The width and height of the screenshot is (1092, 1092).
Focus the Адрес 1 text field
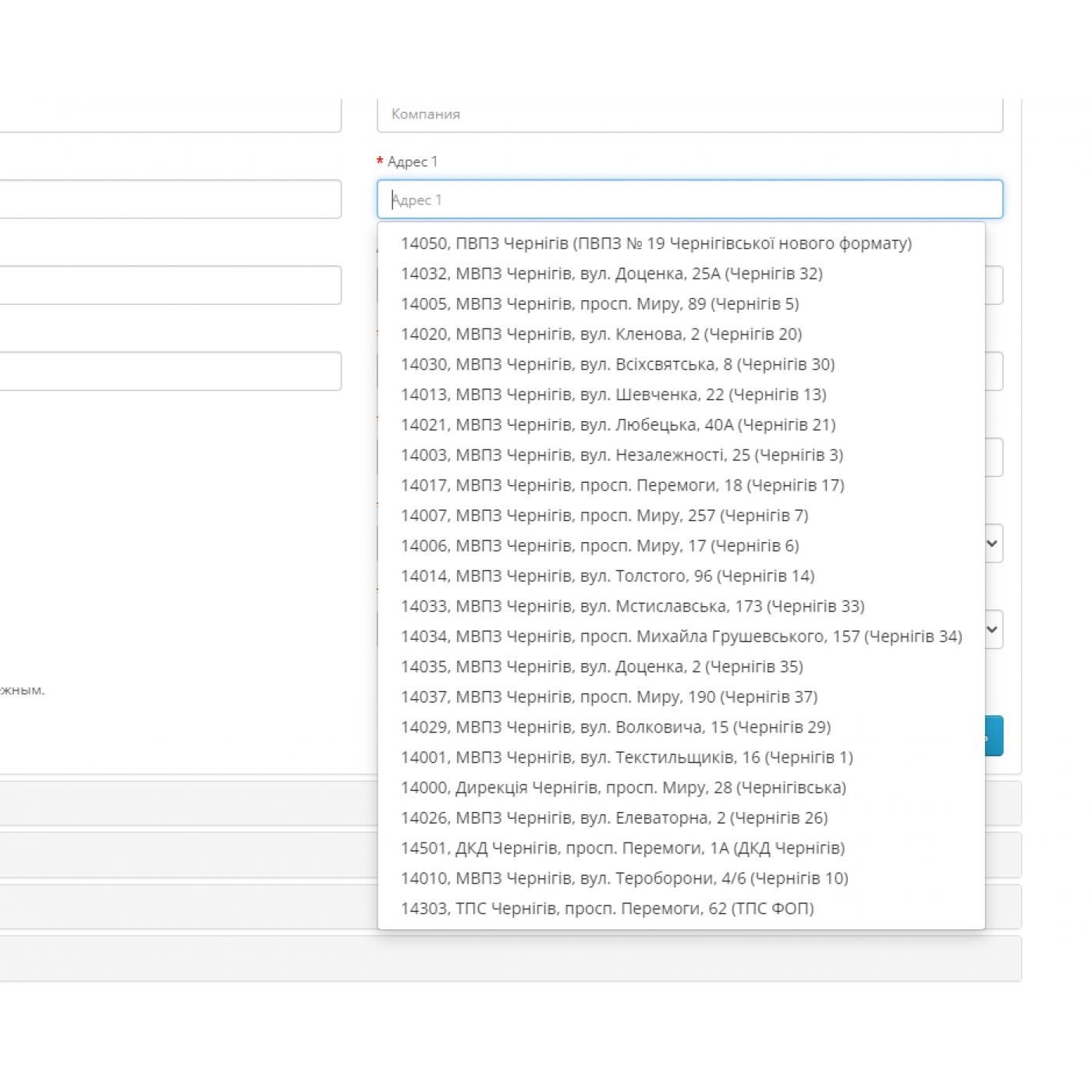coord(690,200)
